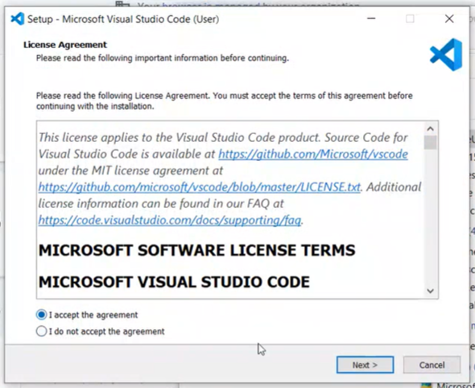Image resolution: width=475 pixels, height=388 pixels.
Task: Click the license scrollbar down arrow
Action: click(430, 291)
